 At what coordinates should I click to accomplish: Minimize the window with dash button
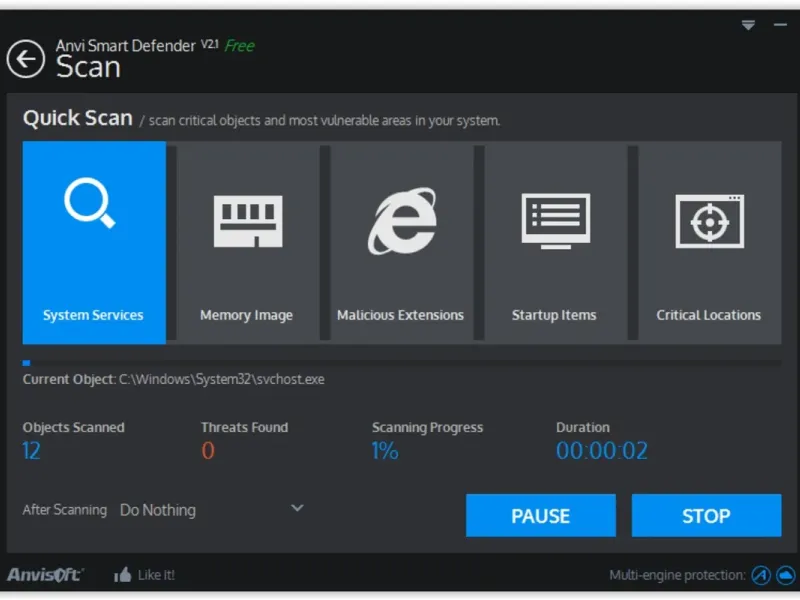780,24
